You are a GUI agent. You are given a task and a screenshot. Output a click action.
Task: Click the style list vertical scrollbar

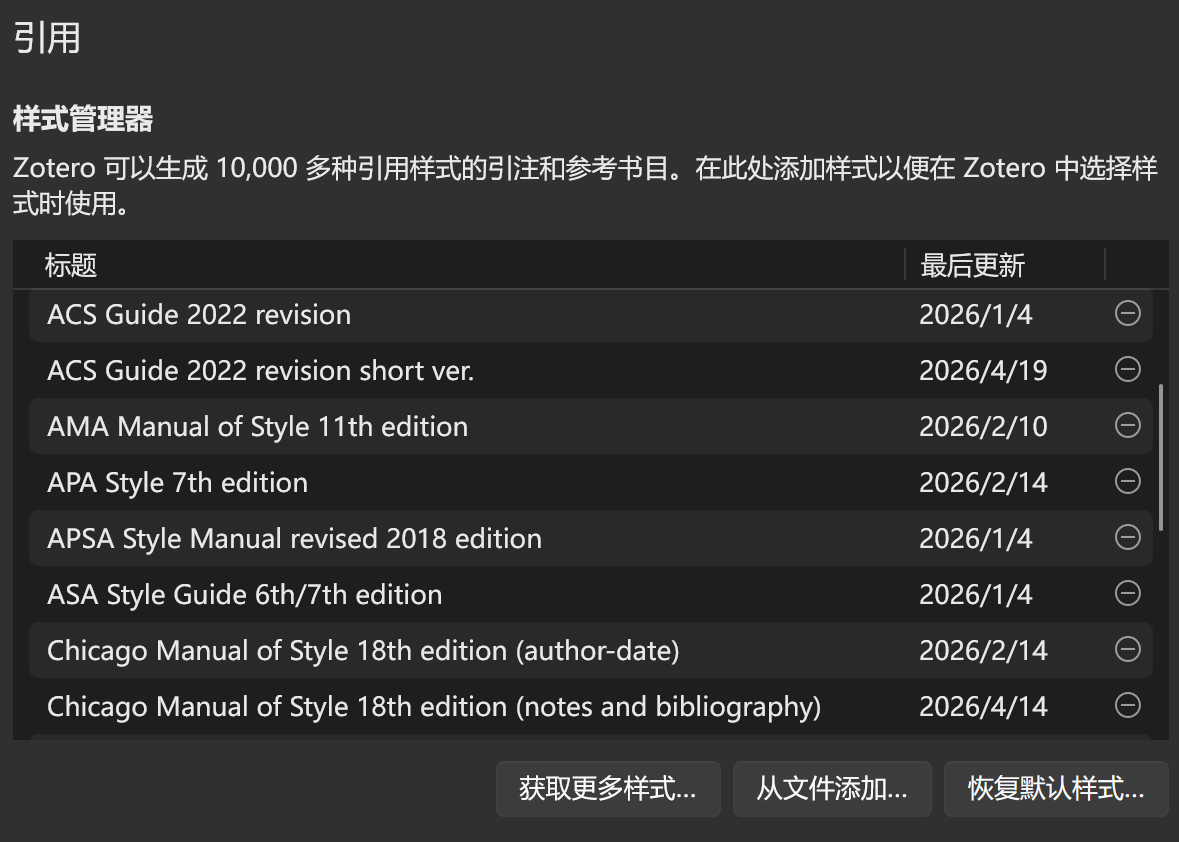[1162, 457]
